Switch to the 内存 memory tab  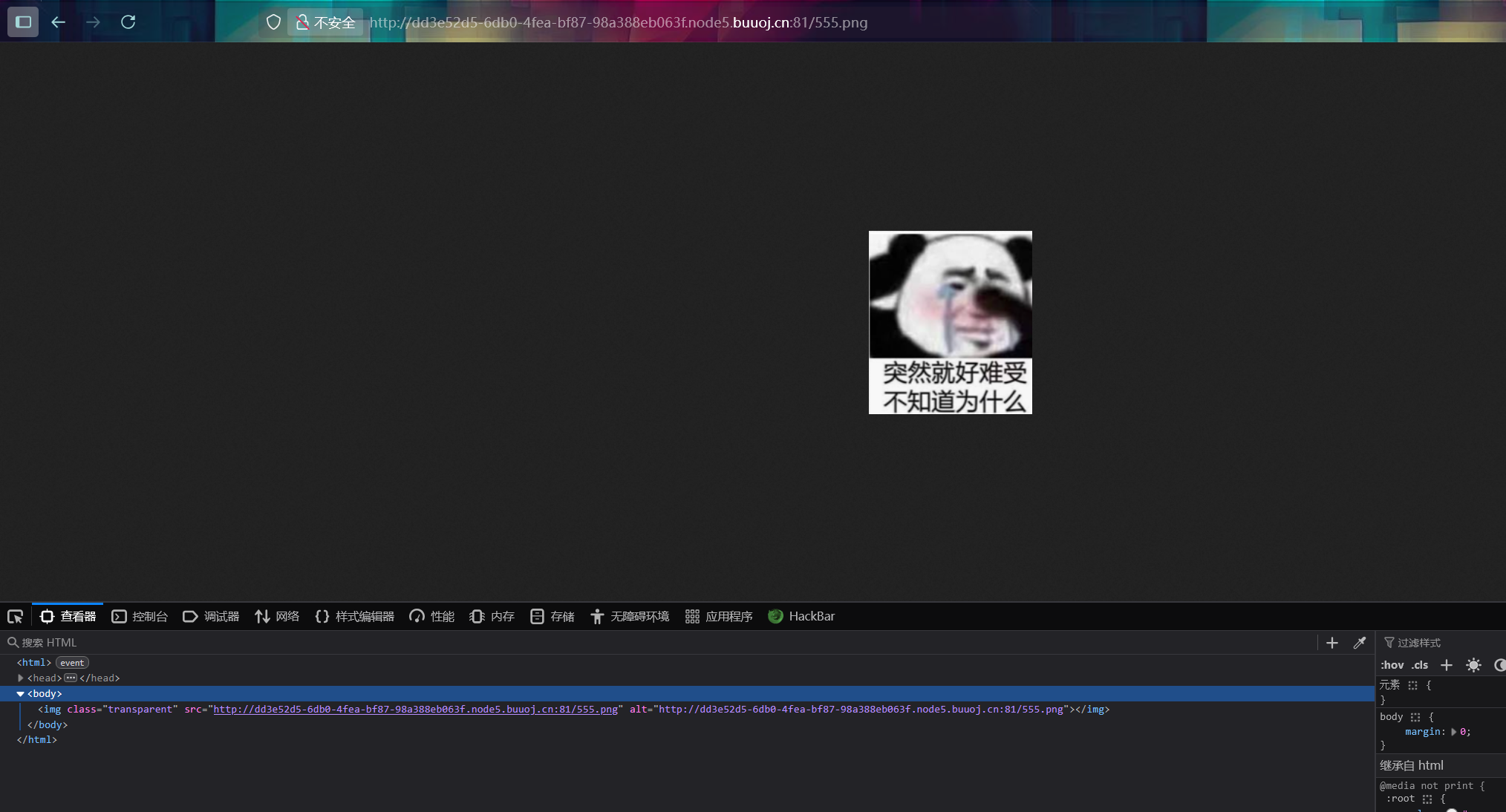point(492,616)
